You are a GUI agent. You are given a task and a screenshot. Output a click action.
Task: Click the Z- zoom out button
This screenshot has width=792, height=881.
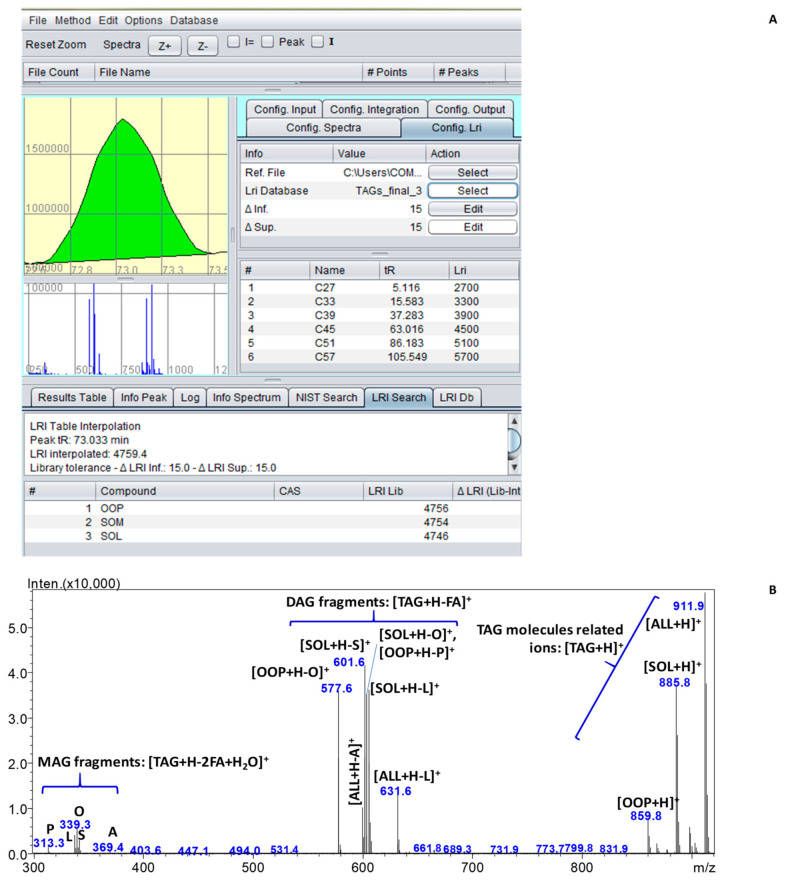point(203,46)
